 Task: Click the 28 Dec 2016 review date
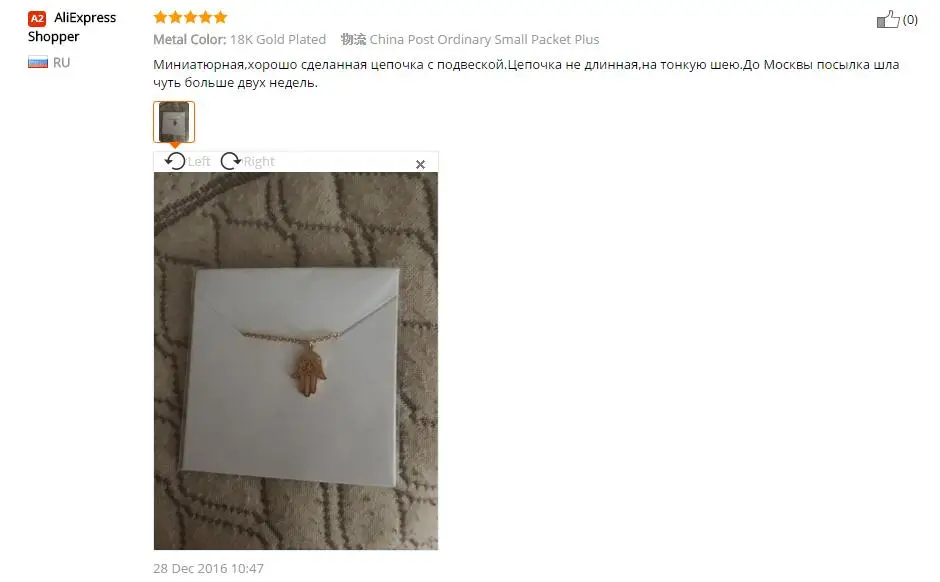[x=208, y=568]
